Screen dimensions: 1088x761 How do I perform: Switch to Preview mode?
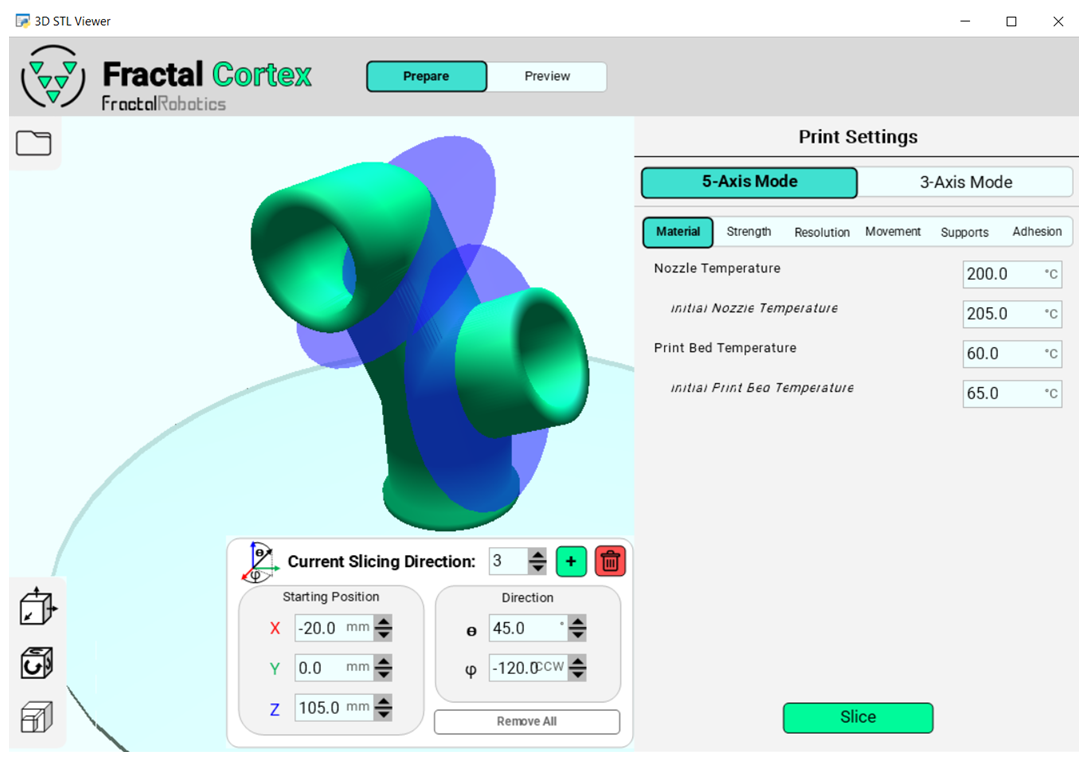pos(547,76)
